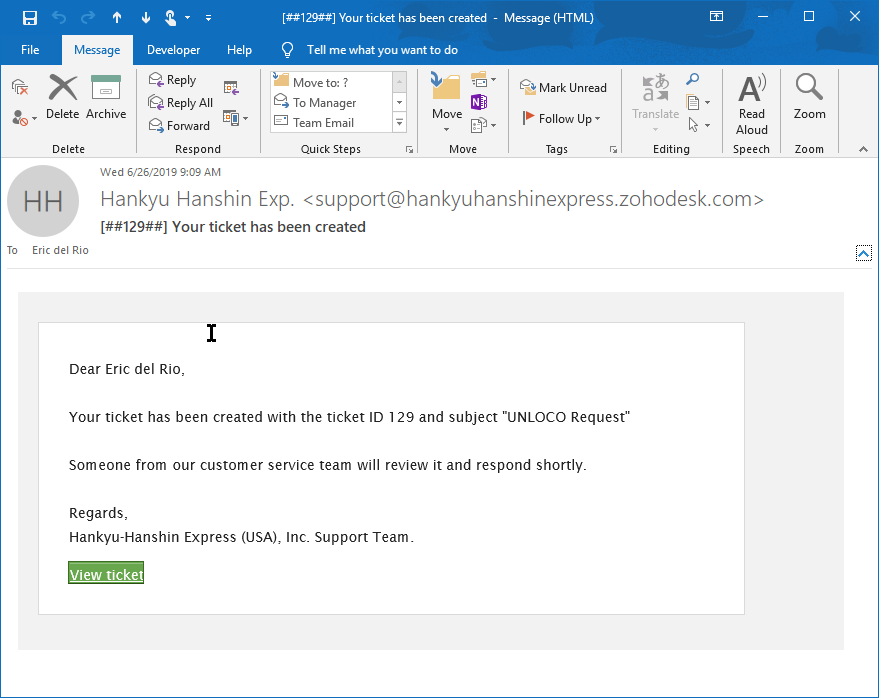Click sender name Hankyu Hanshin Exp.
The width and height of the screenshot is (879, 698).
197,199
